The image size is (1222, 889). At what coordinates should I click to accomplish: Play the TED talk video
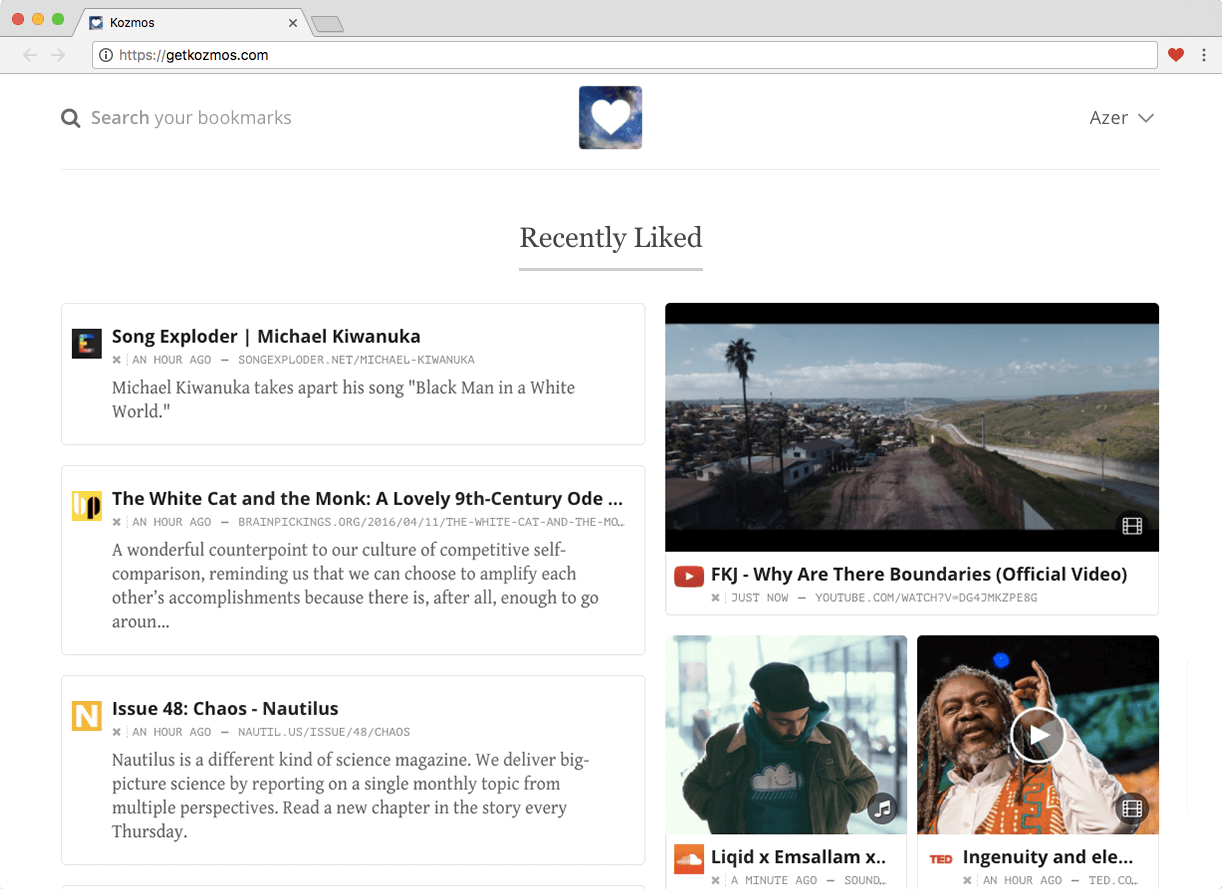click(x=1038, y=736)
